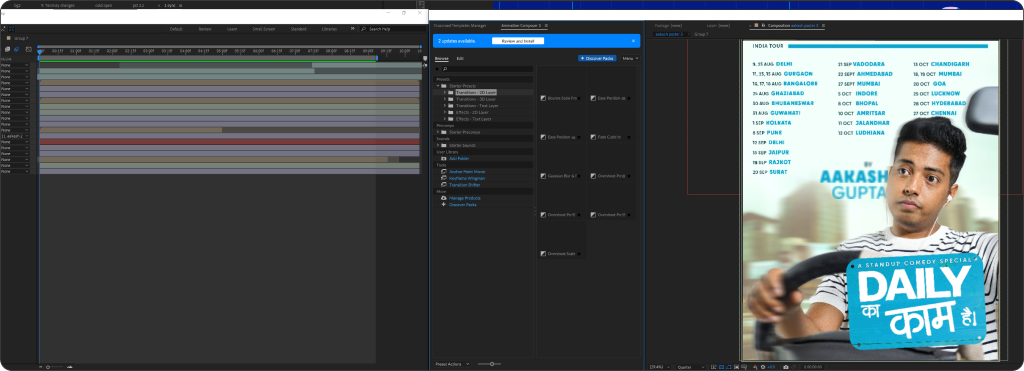
Task: Click the Review and Install button
Action: pos(518,40)
